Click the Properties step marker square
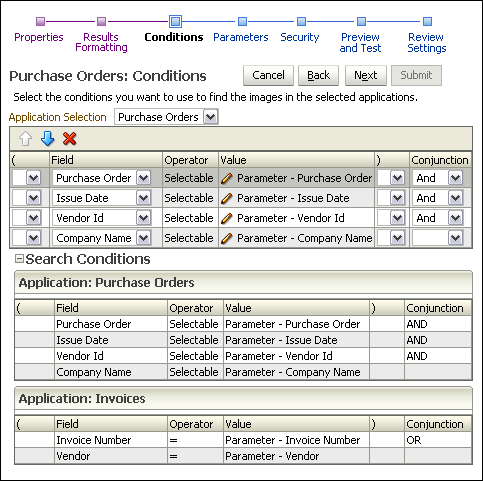 (x=40, y=22)
